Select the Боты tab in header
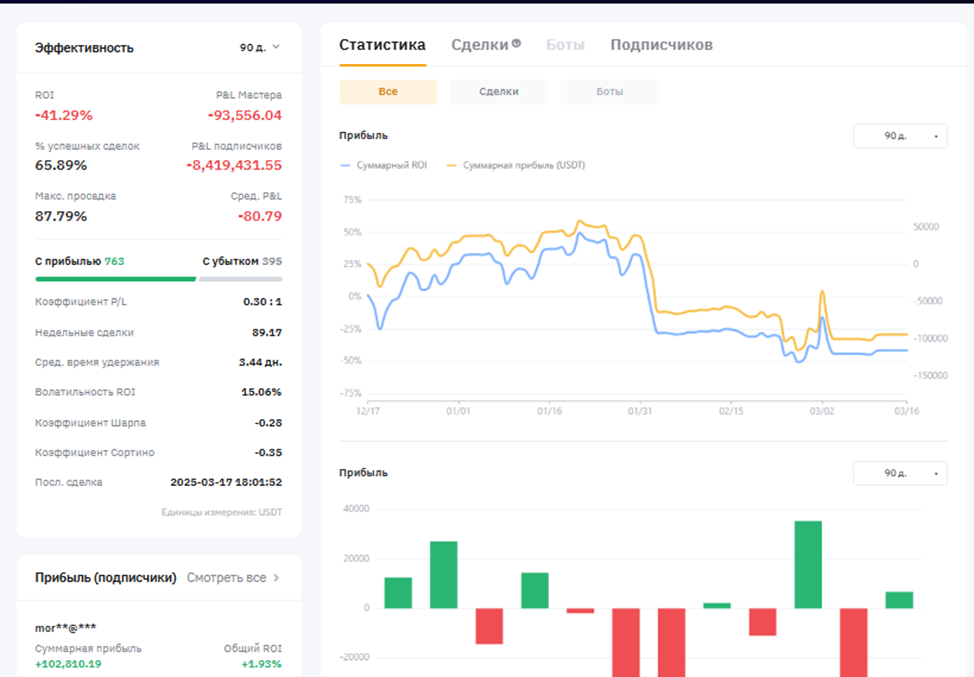Image resolution: width=974 pixels, height=677 pixels. (x=564, y=45)
